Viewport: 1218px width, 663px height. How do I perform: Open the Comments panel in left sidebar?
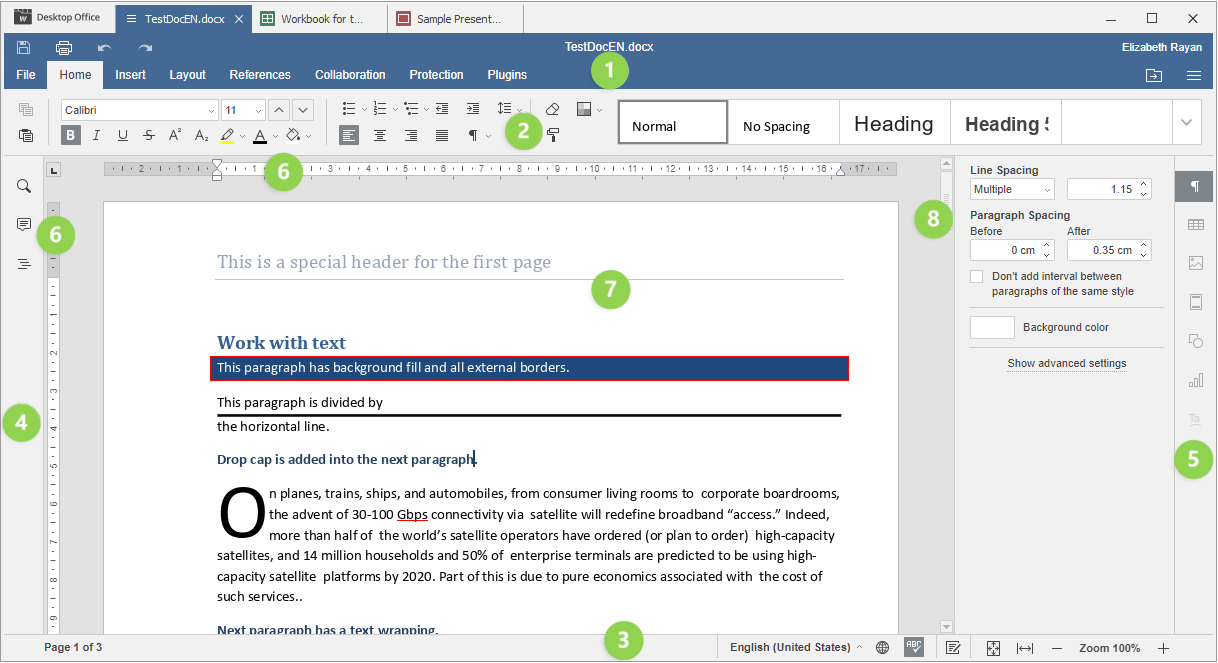click(24, 225)
